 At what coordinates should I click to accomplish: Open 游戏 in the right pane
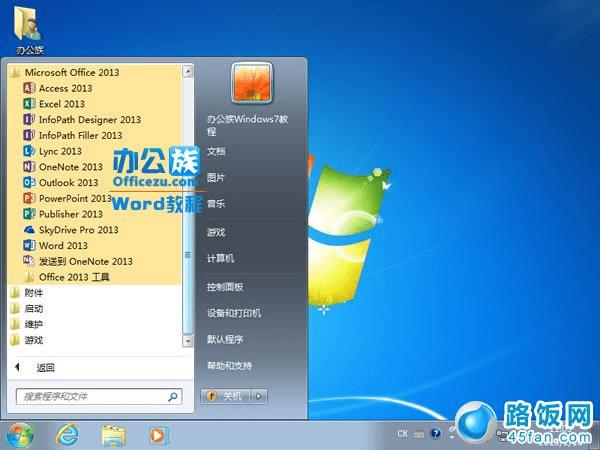tap(216, 232)
